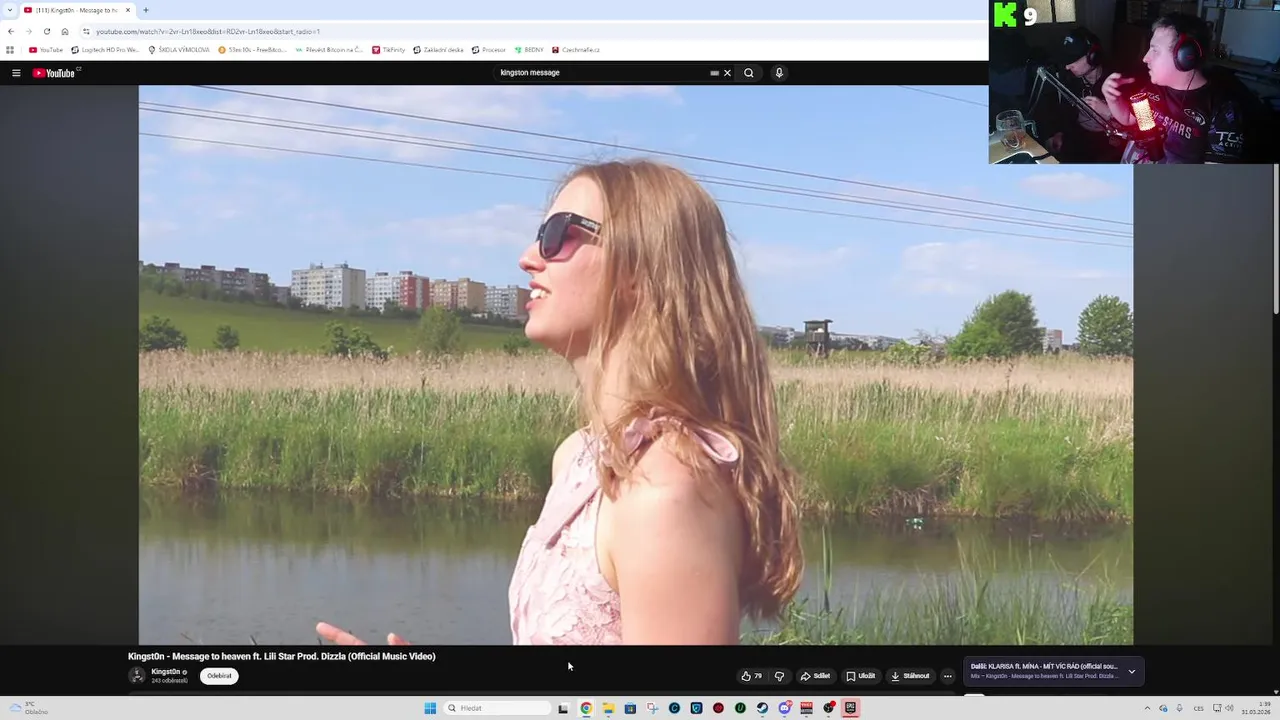Switch to Chrome in the taskbar
Viewport: 1280px width, 720px height.
586,708
